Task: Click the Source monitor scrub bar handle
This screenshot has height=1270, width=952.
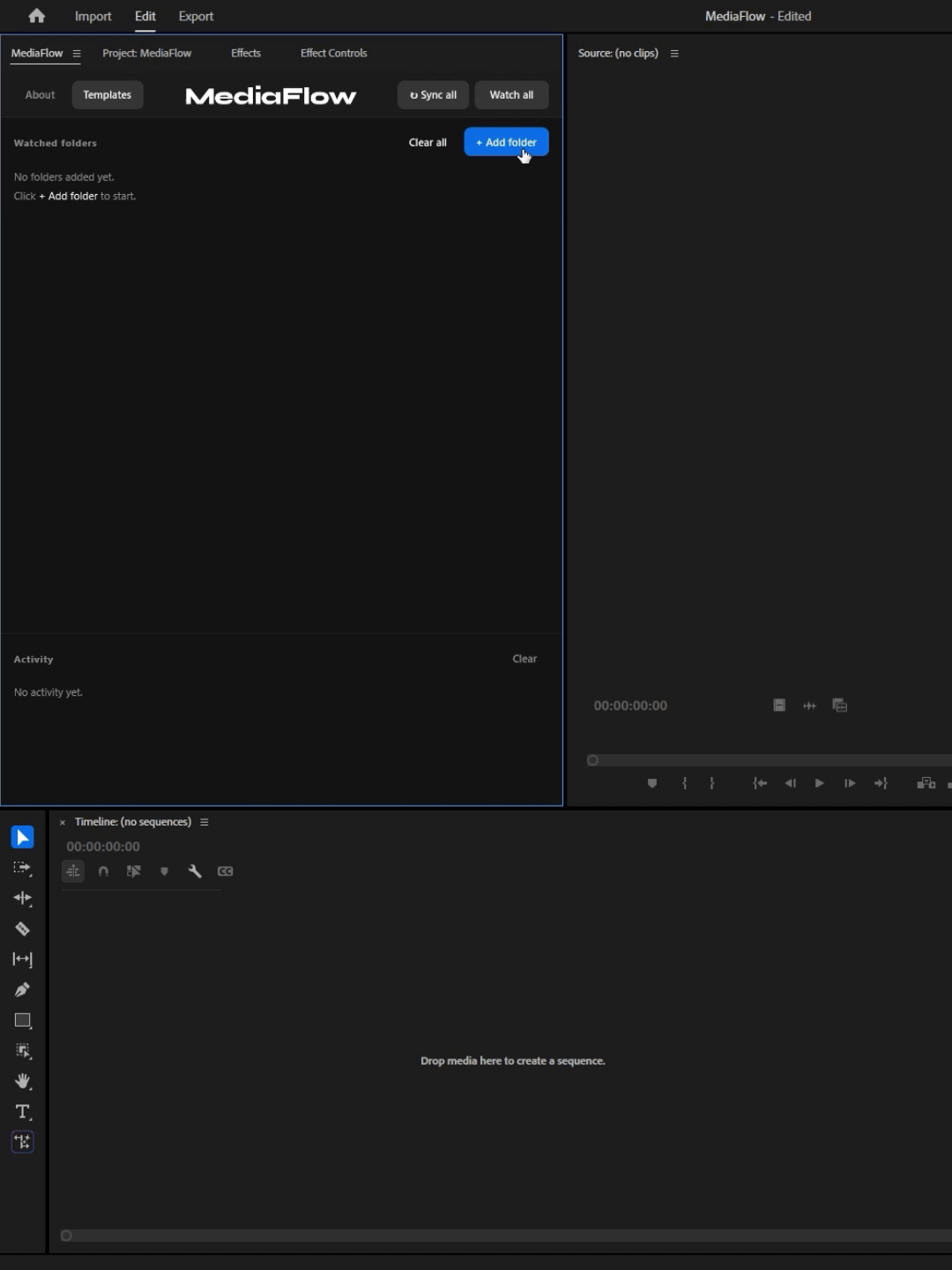Action: point(592,760)
